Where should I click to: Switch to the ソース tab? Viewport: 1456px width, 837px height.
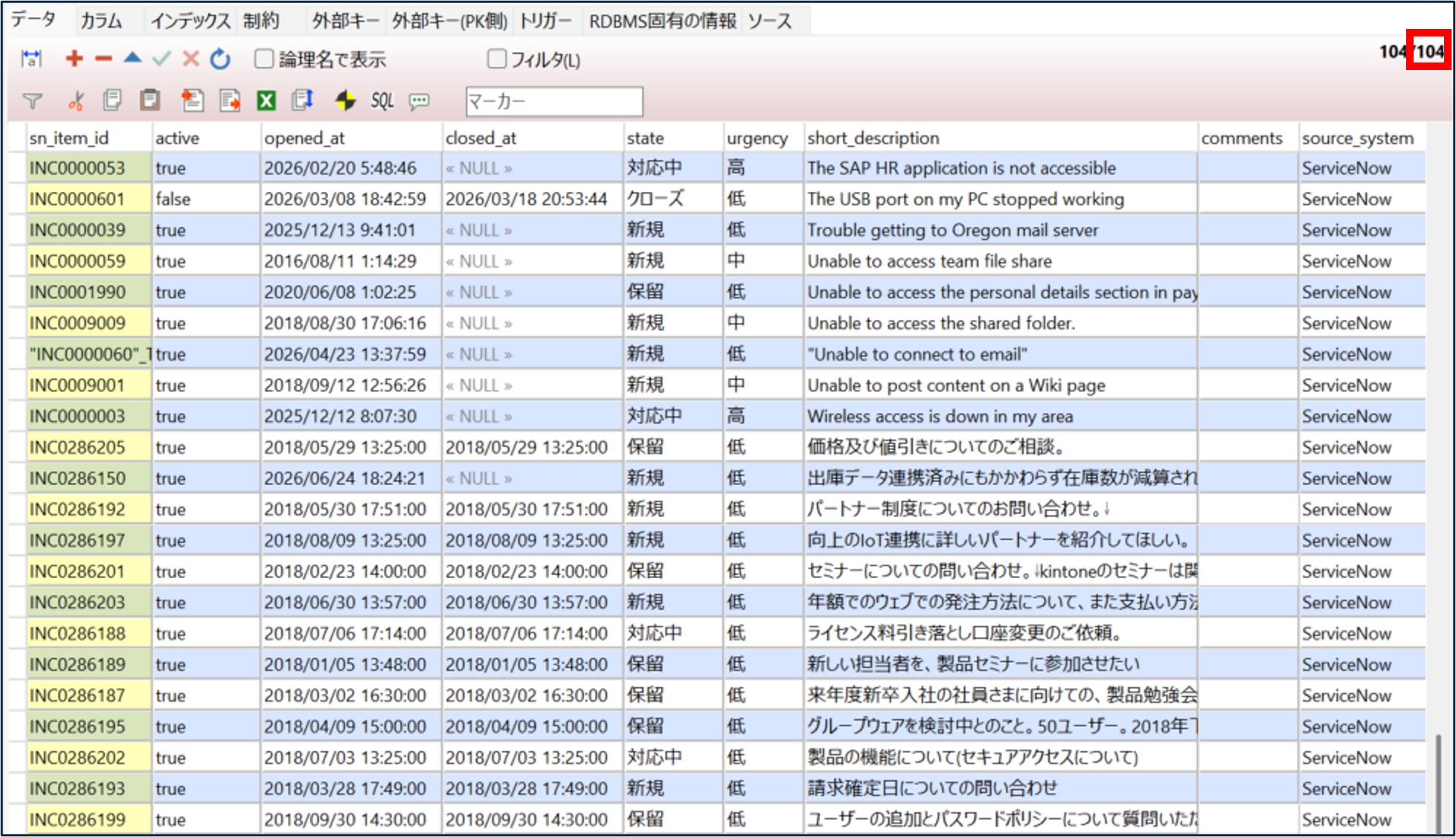coord(771,21)
